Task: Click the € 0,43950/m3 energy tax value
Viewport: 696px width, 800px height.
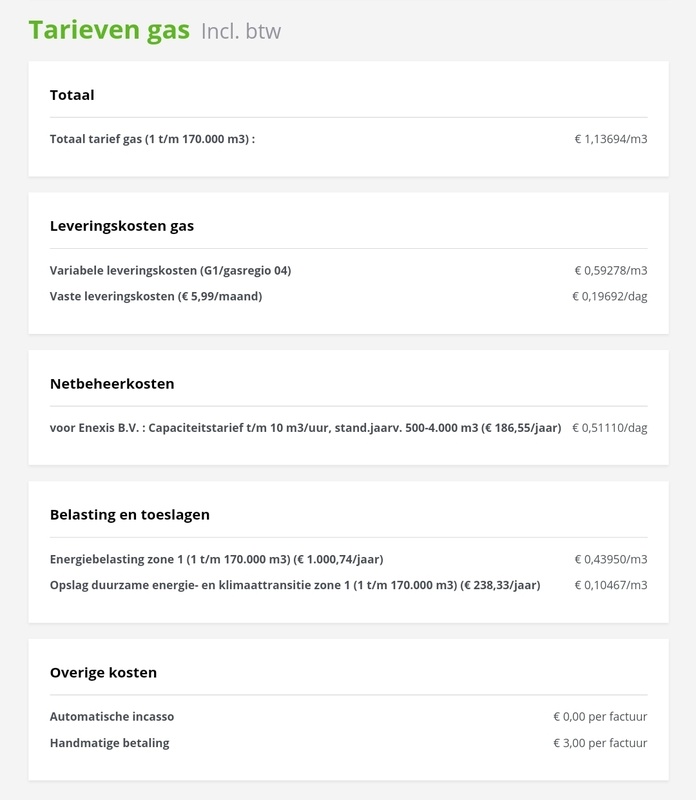Action: coord(610,559)
